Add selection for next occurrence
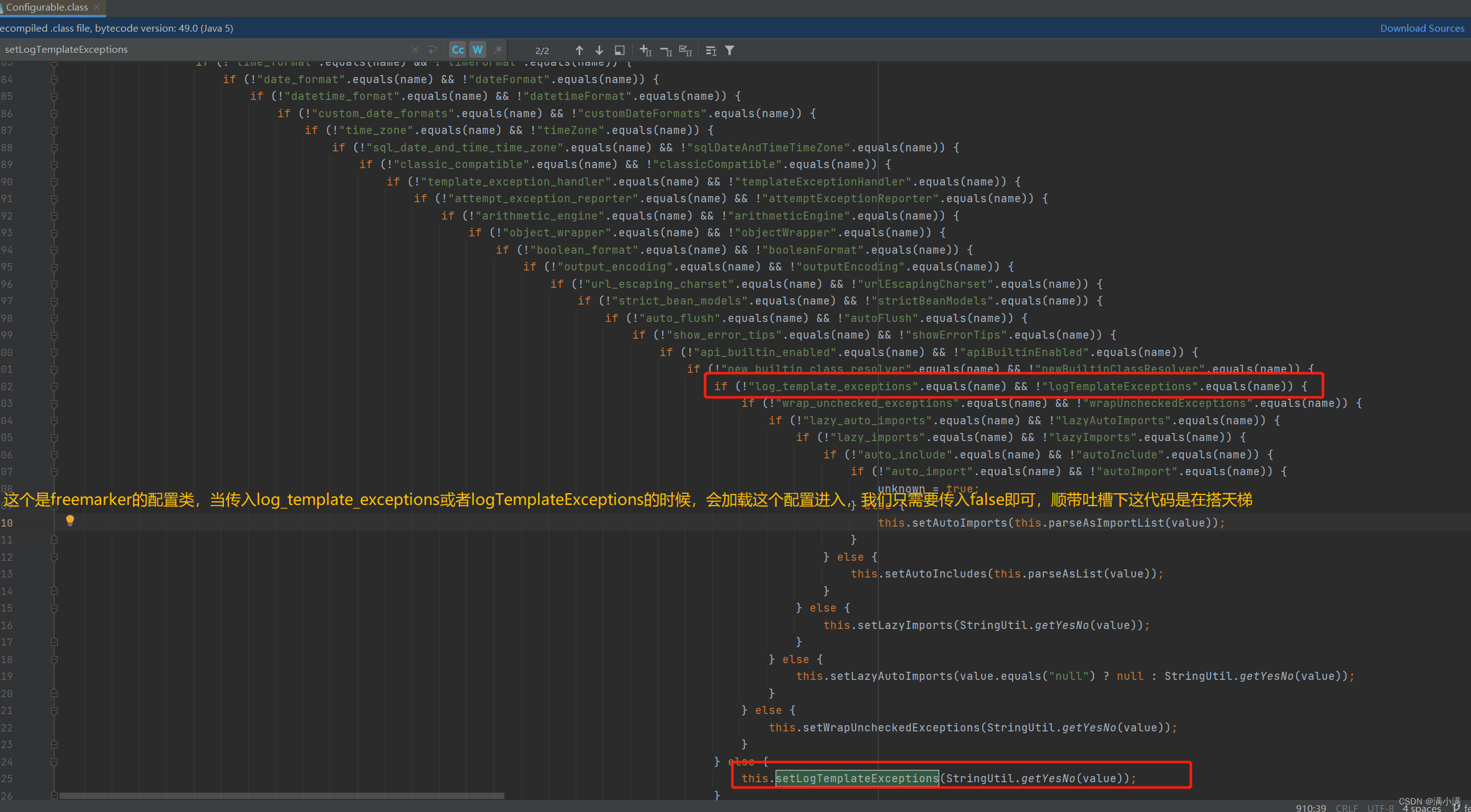 point(646,50)
